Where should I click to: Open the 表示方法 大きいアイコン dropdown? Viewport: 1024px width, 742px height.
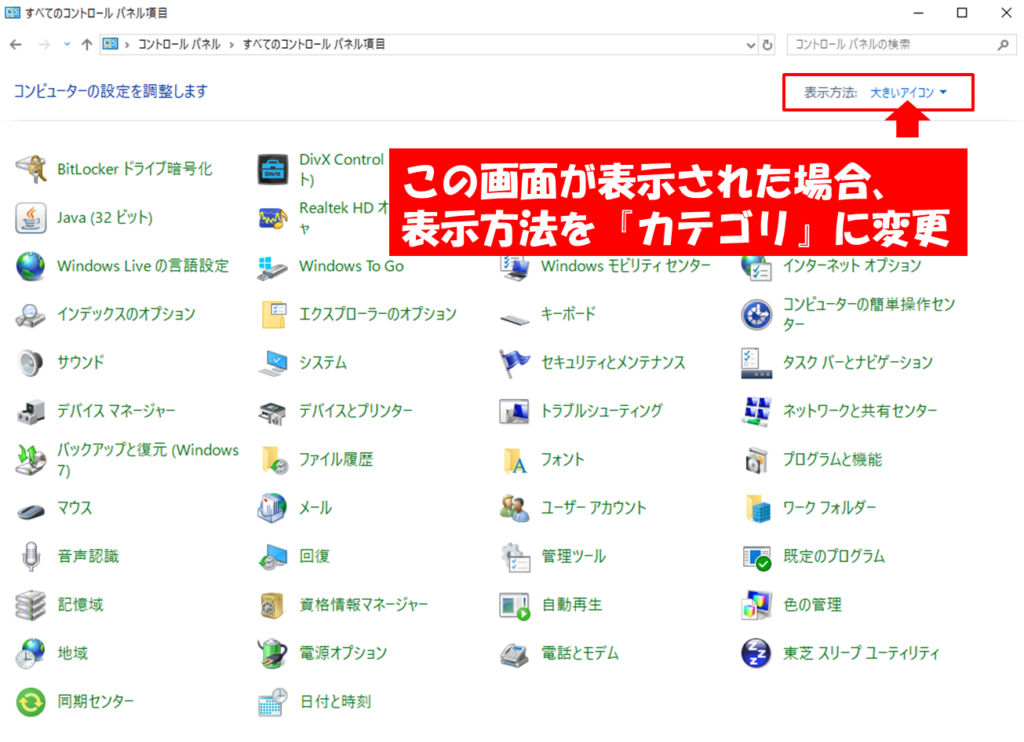tap(908, 93)
